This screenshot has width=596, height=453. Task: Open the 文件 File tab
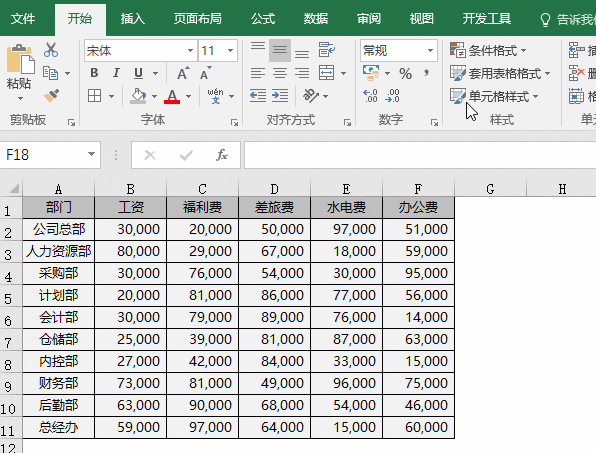[x=23, y=19]
